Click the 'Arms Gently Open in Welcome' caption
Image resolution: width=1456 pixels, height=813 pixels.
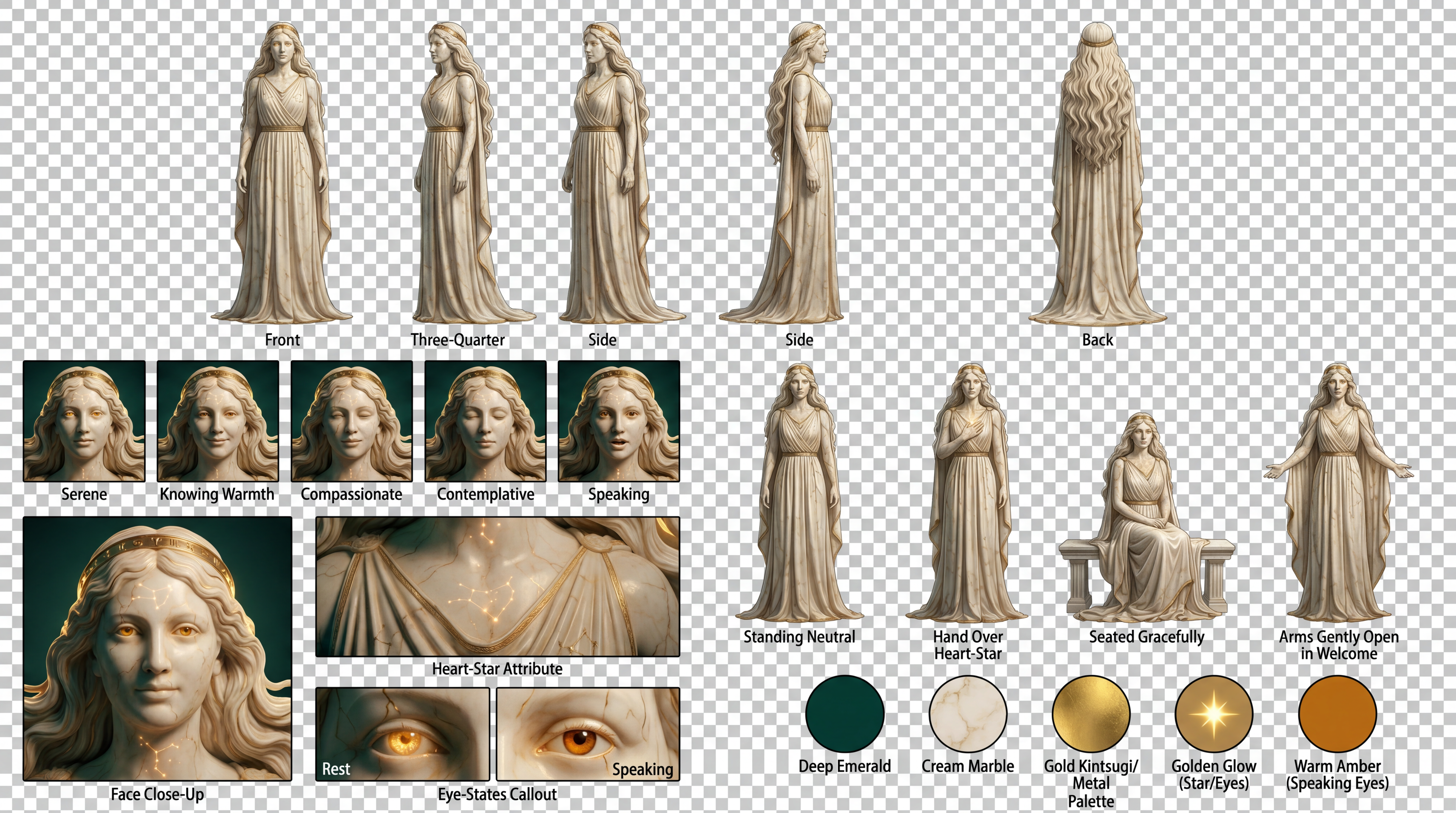point(1339,645)
